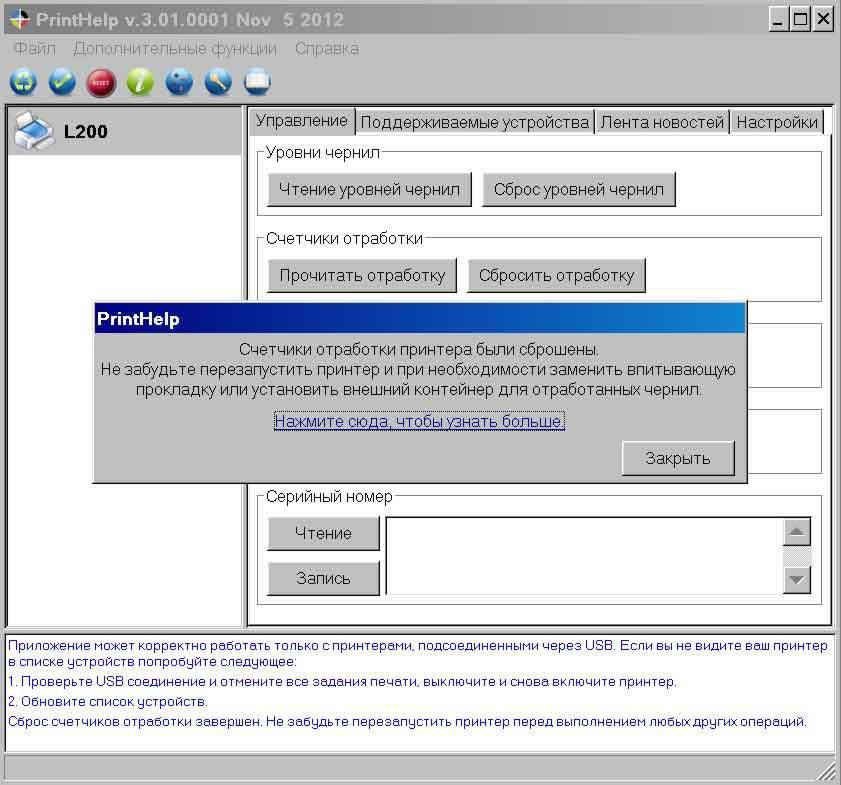This screenshot has height=785, width=841.
Task: Click the printer toolbar icon
Action: 257,82
